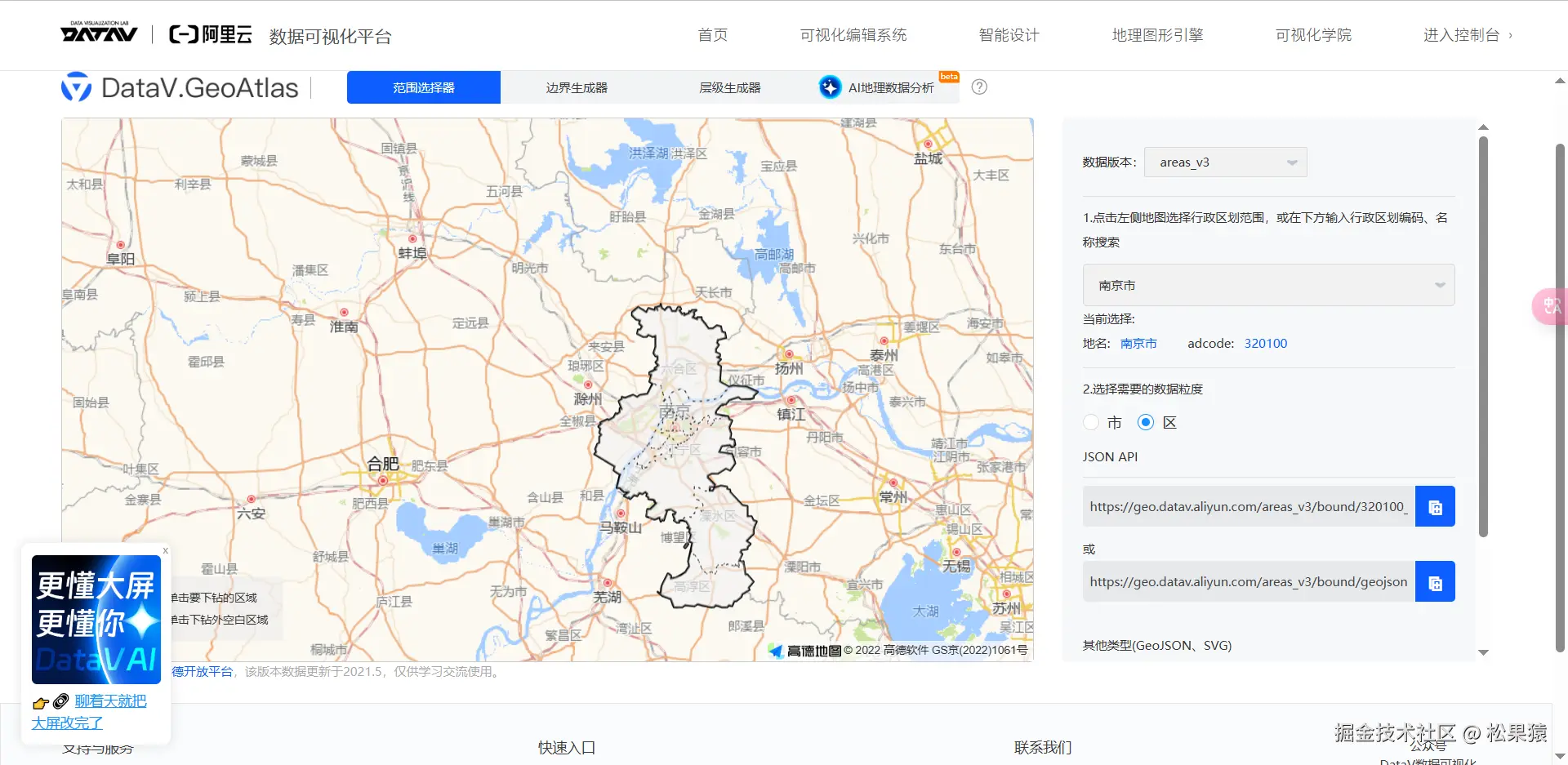Click 六安 on the map
The image size is (1568, 765).
(x=251, y=514)
